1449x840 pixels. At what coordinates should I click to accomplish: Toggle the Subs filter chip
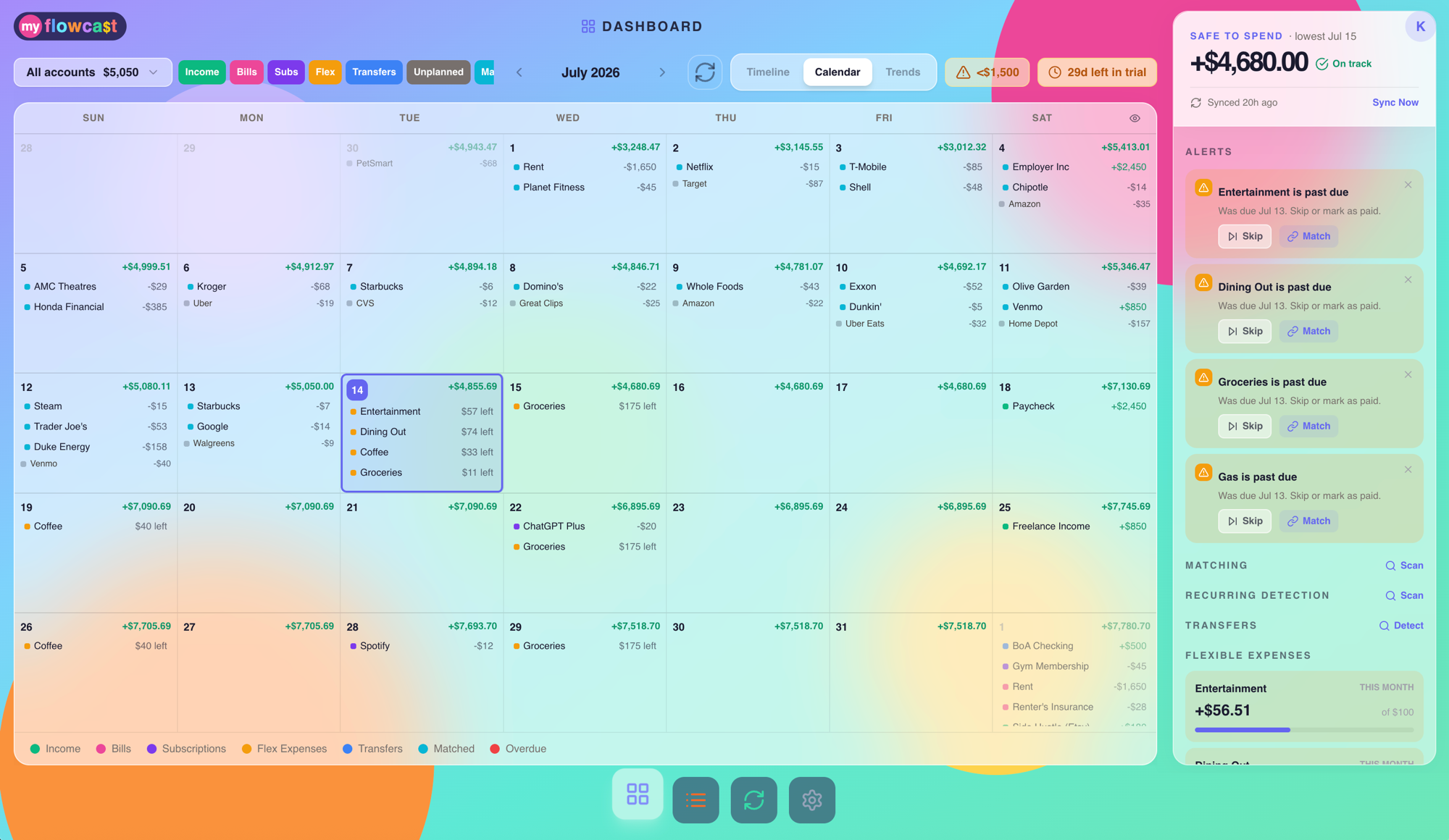[286, 72]
